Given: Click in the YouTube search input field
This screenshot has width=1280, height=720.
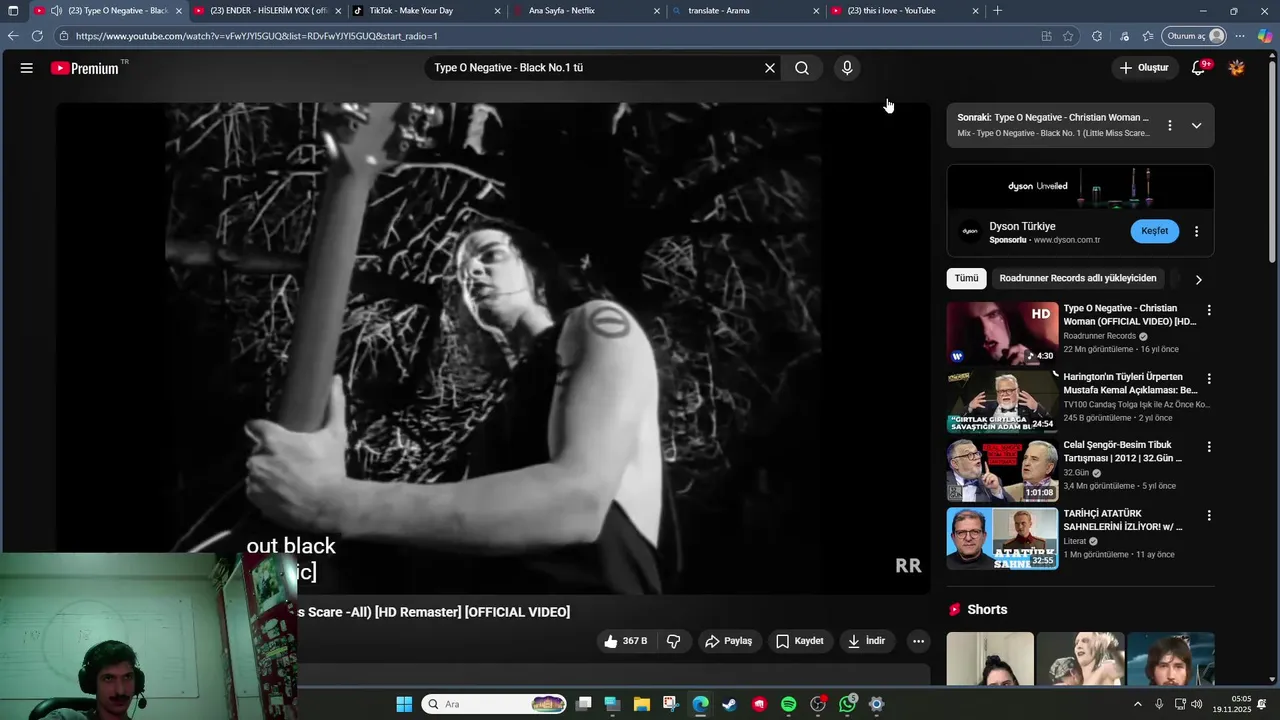Looking at the screenshot, I should click(595, 68).
